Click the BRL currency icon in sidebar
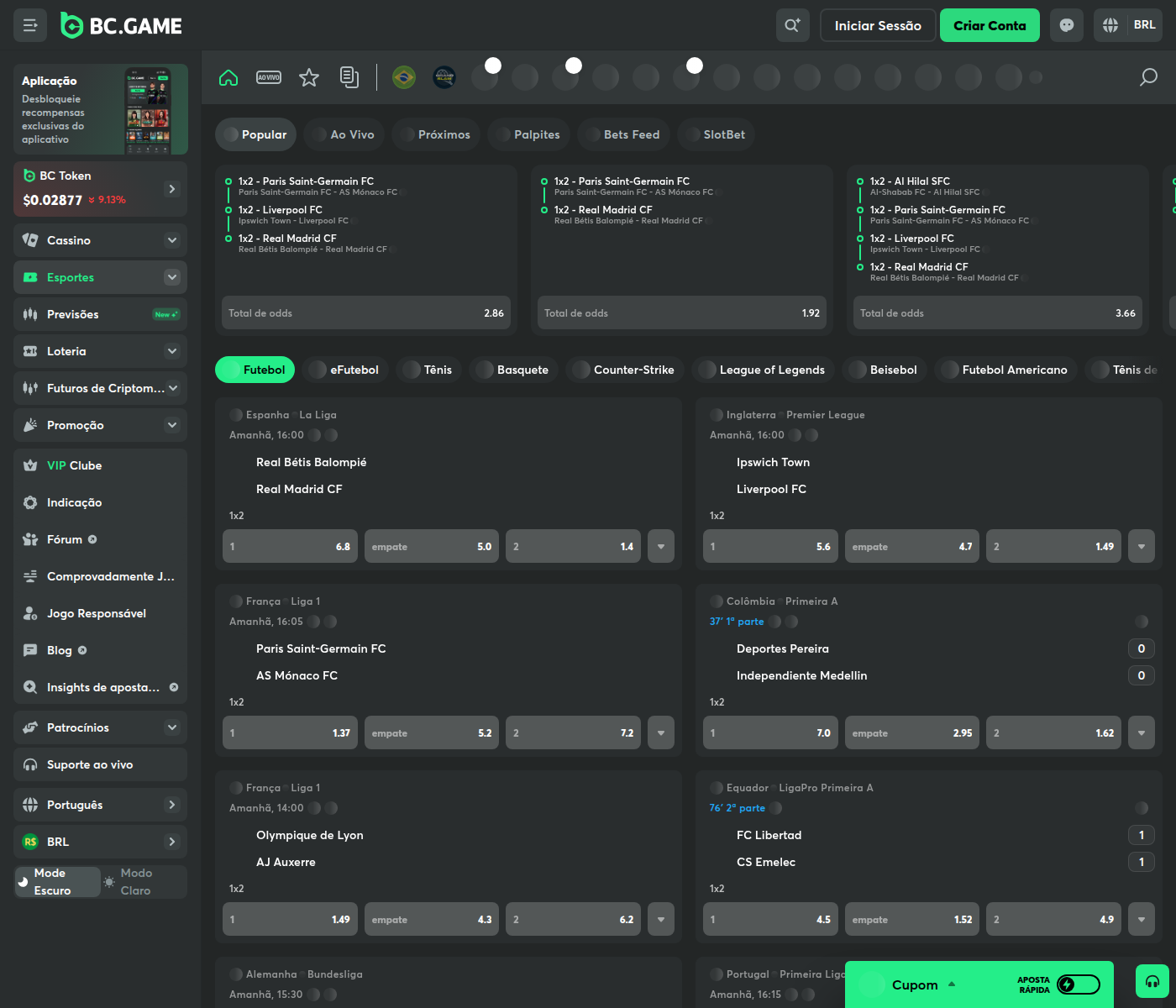1176x1008 pixels. click(x=30, y=842)
